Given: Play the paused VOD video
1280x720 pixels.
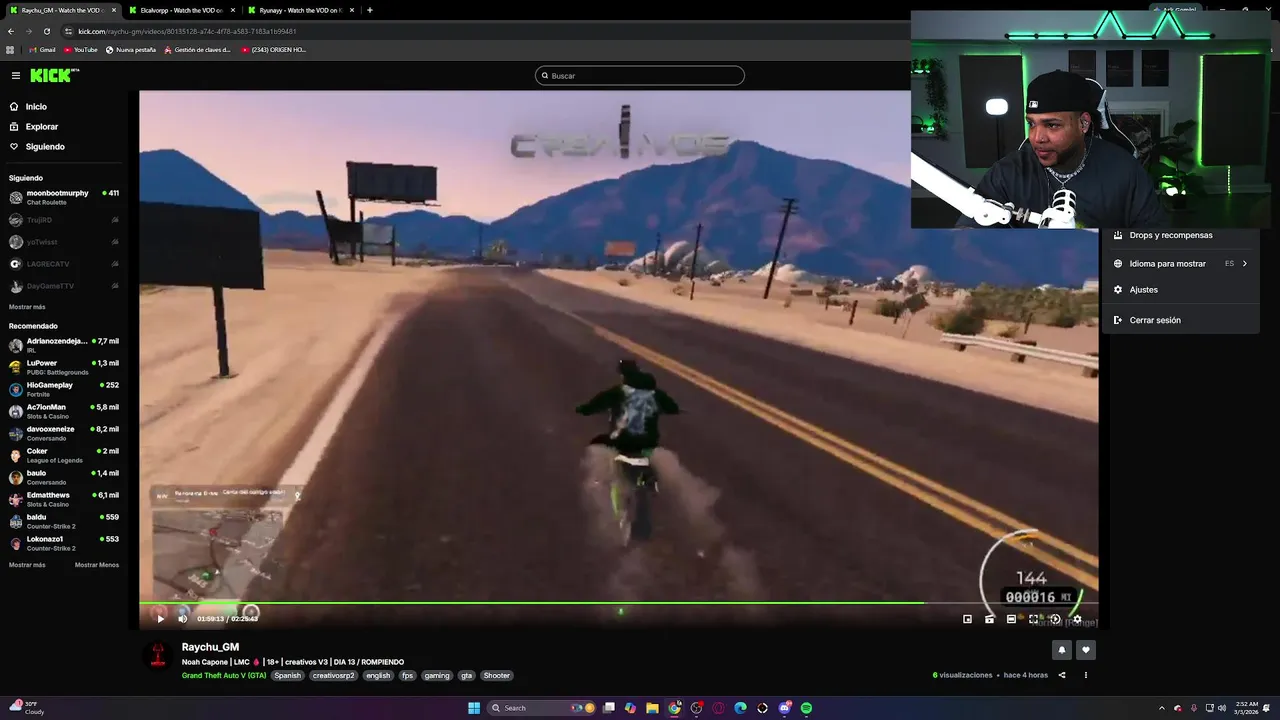Looking at the screenshot, I should (x=160, y=618).
